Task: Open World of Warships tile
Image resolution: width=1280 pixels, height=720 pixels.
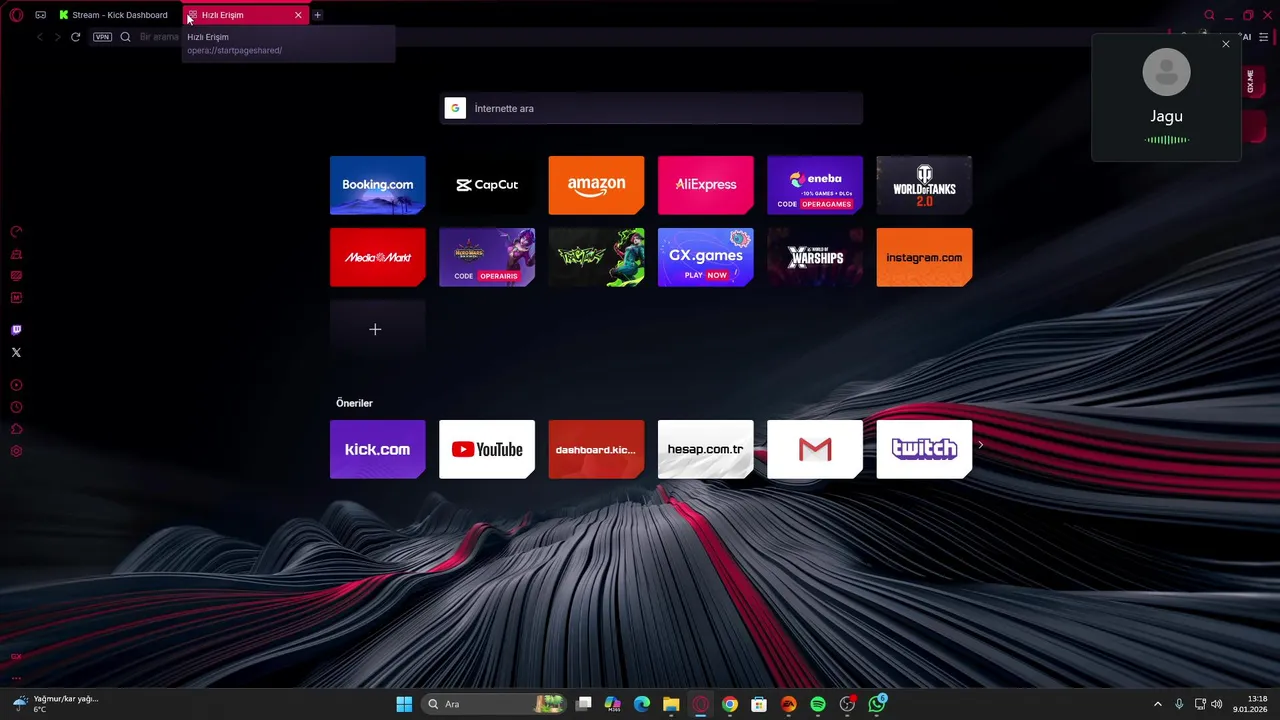Action: click(815, 257)
